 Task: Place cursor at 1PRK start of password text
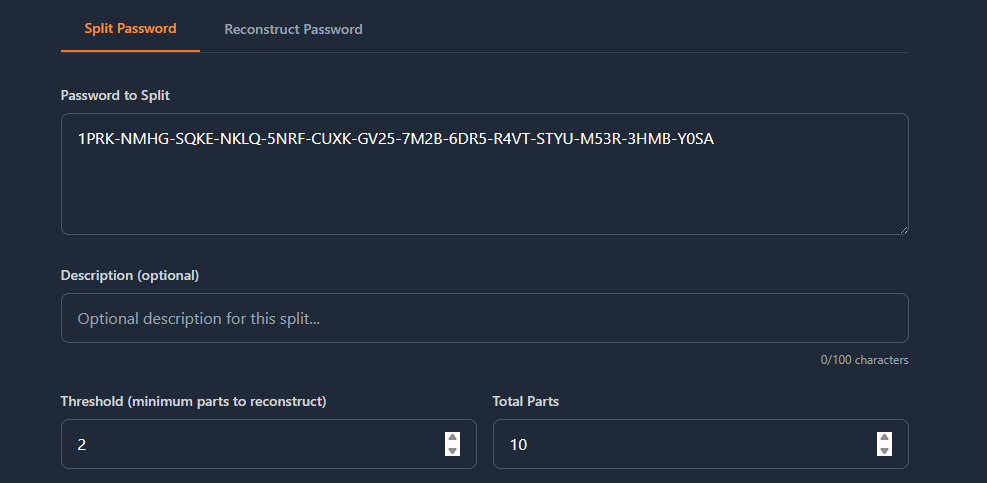78,138
